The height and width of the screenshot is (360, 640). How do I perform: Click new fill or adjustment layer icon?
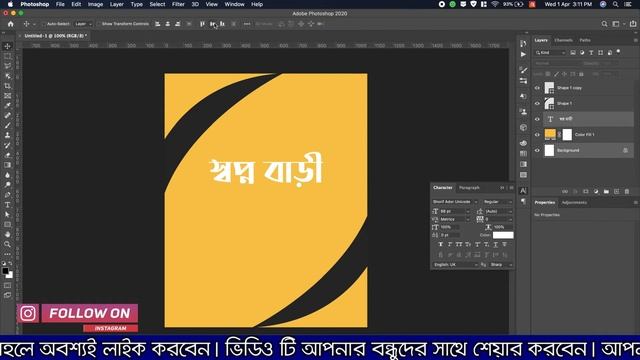tap(596, 191)
